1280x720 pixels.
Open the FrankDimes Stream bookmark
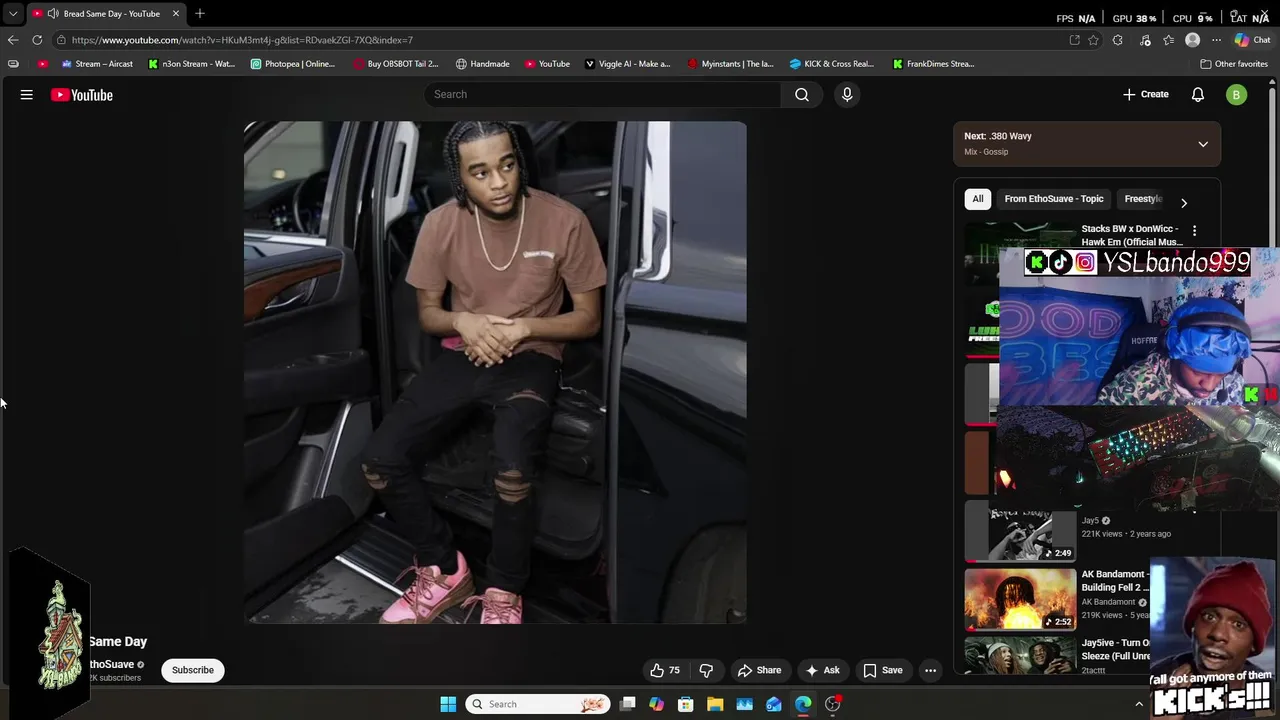click(x=933, y=64)
